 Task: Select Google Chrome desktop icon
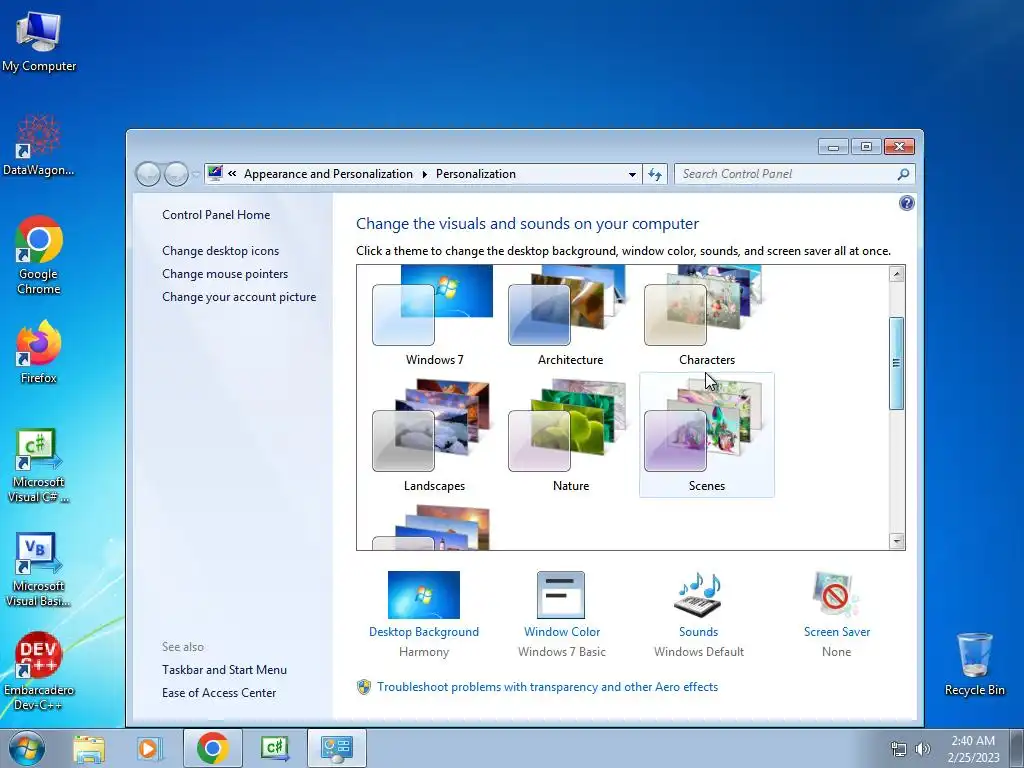(39, 255)
